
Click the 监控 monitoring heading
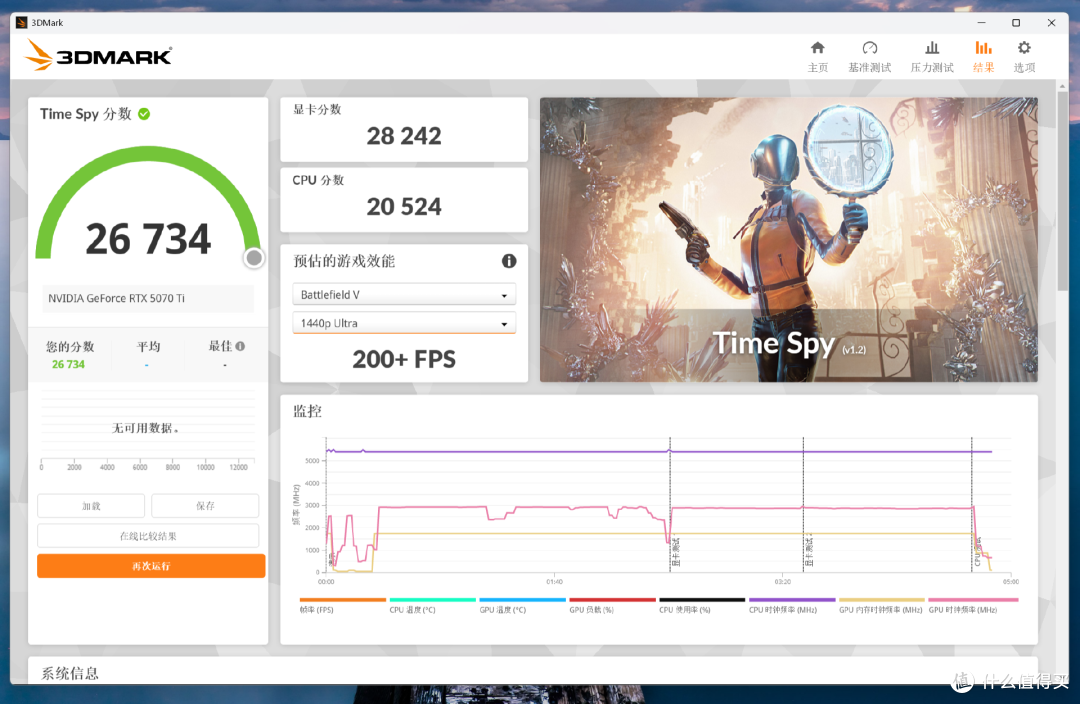click(x=307, y=411)
